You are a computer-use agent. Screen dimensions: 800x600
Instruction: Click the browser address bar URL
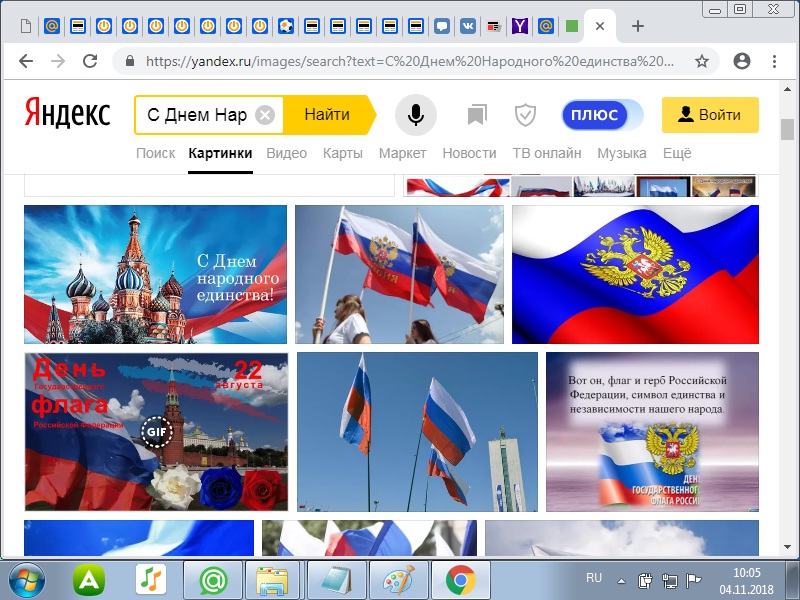pos(409,61)
